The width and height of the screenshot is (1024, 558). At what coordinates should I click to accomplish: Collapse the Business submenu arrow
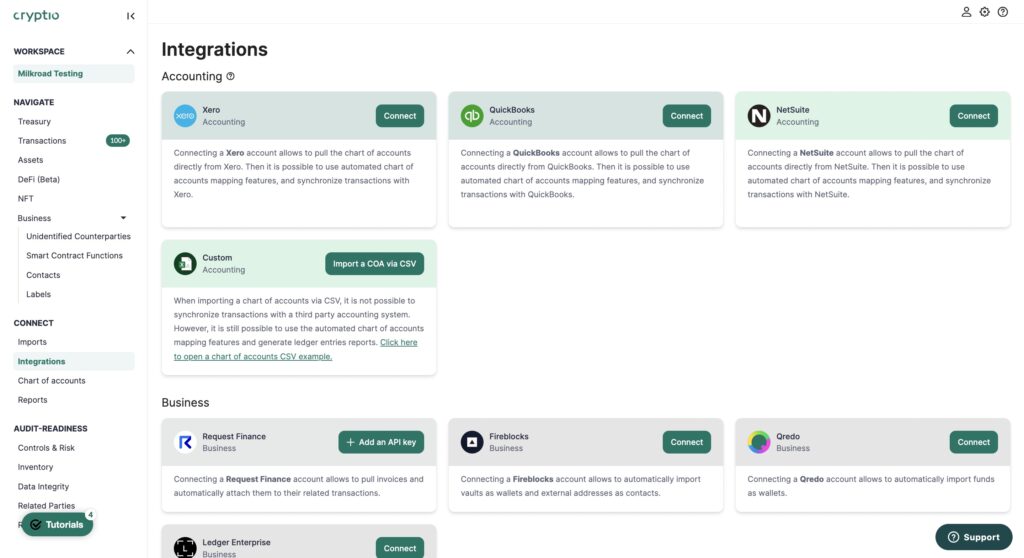tap(123, 218)
